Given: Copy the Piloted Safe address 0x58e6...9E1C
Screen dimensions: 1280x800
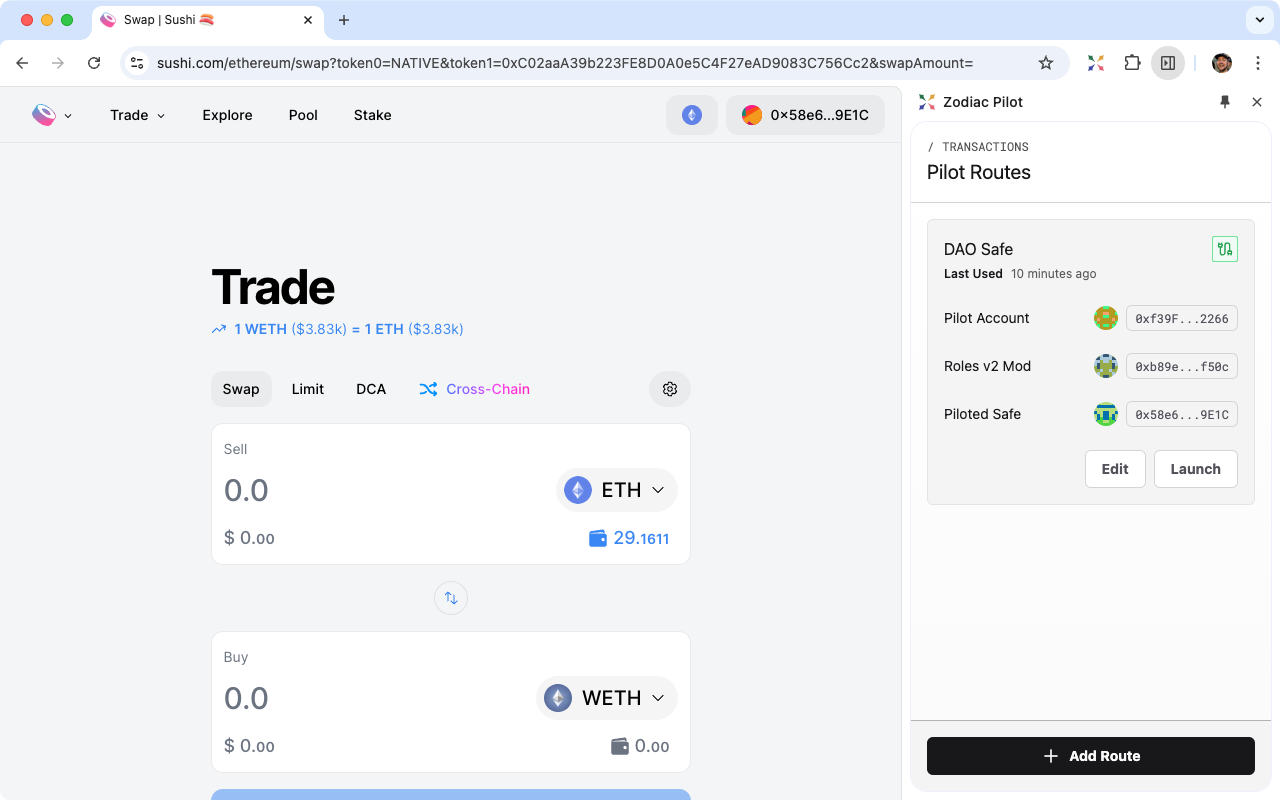Looking at the screenshot, I should pos(1182,414).
